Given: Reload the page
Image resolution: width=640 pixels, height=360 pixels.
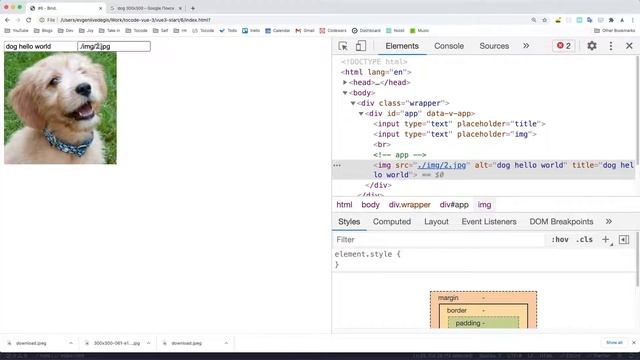Looking at the screenshot, I should [x=29, y=20].
